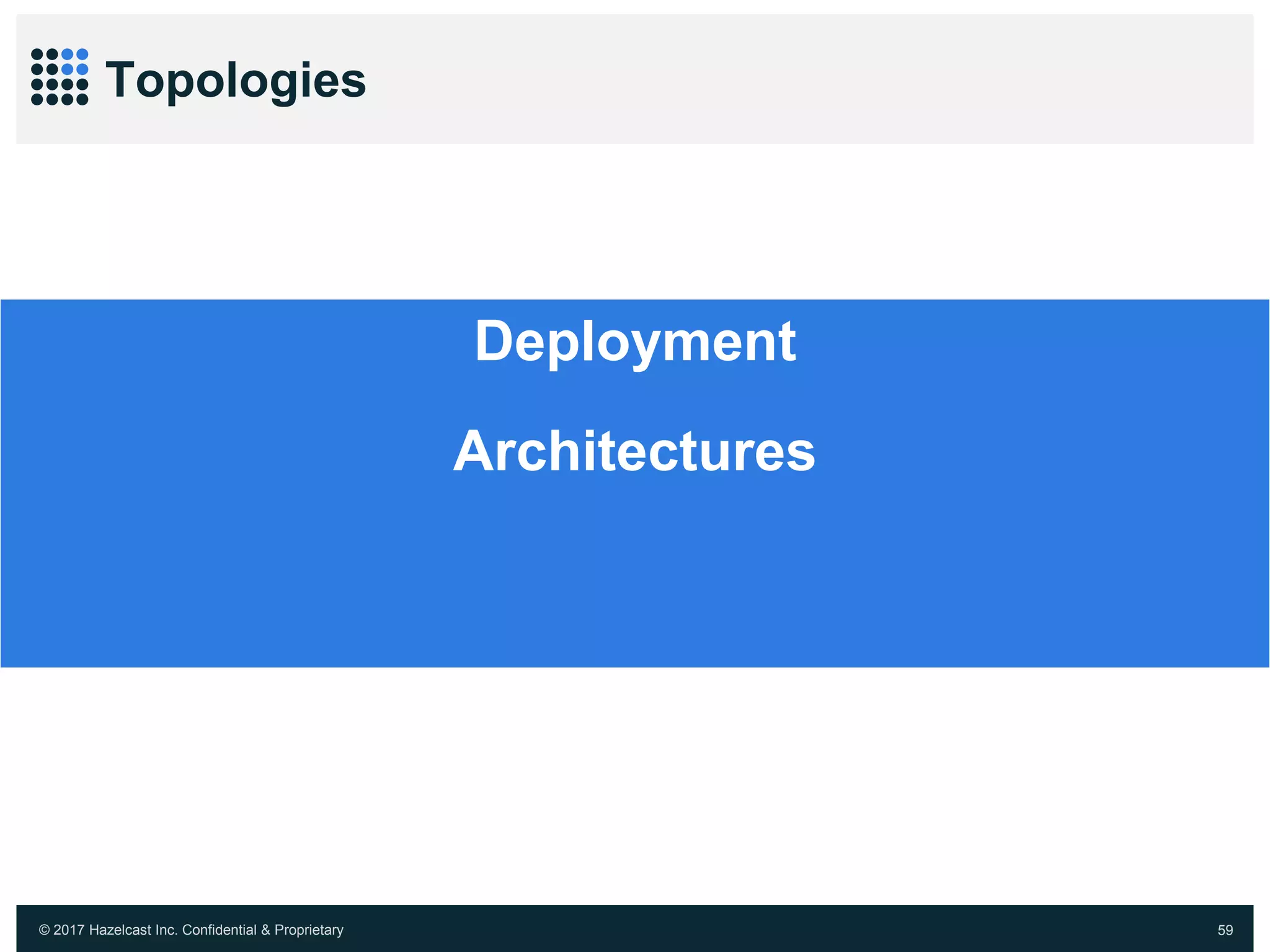Image resolution: width=1270 pixels, height=952 pixels.
Task: Click the Hazelcast Inc. footer text
Action: [x=133, y=930]
